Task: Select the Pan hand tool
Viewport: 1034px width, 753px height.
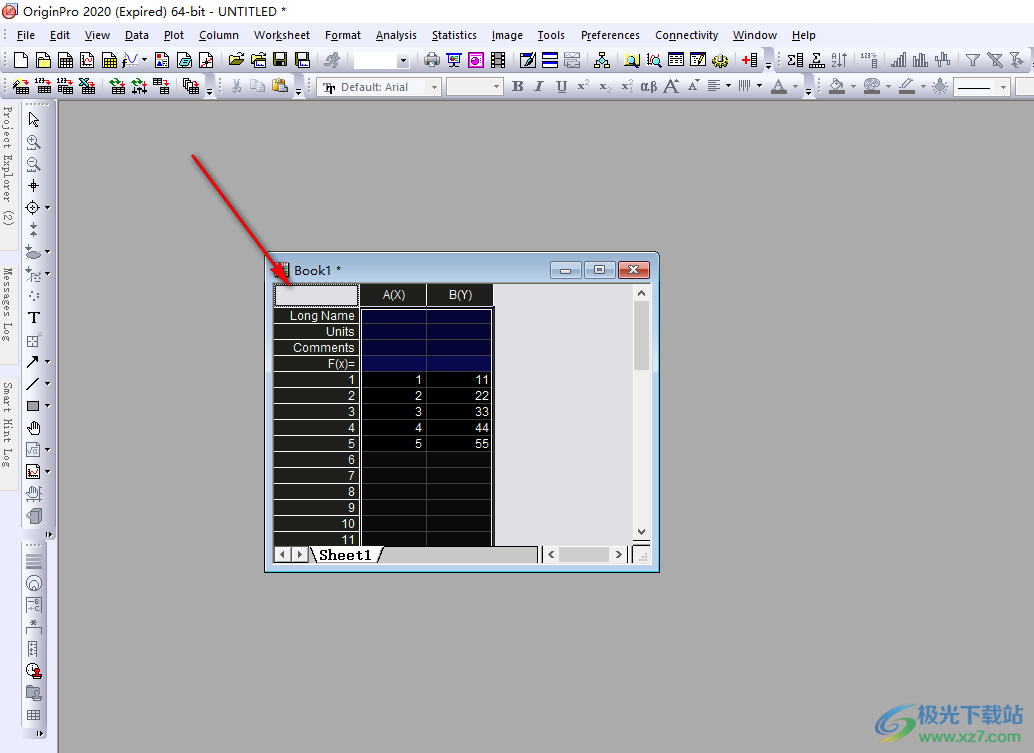Action: coord(34,428)
